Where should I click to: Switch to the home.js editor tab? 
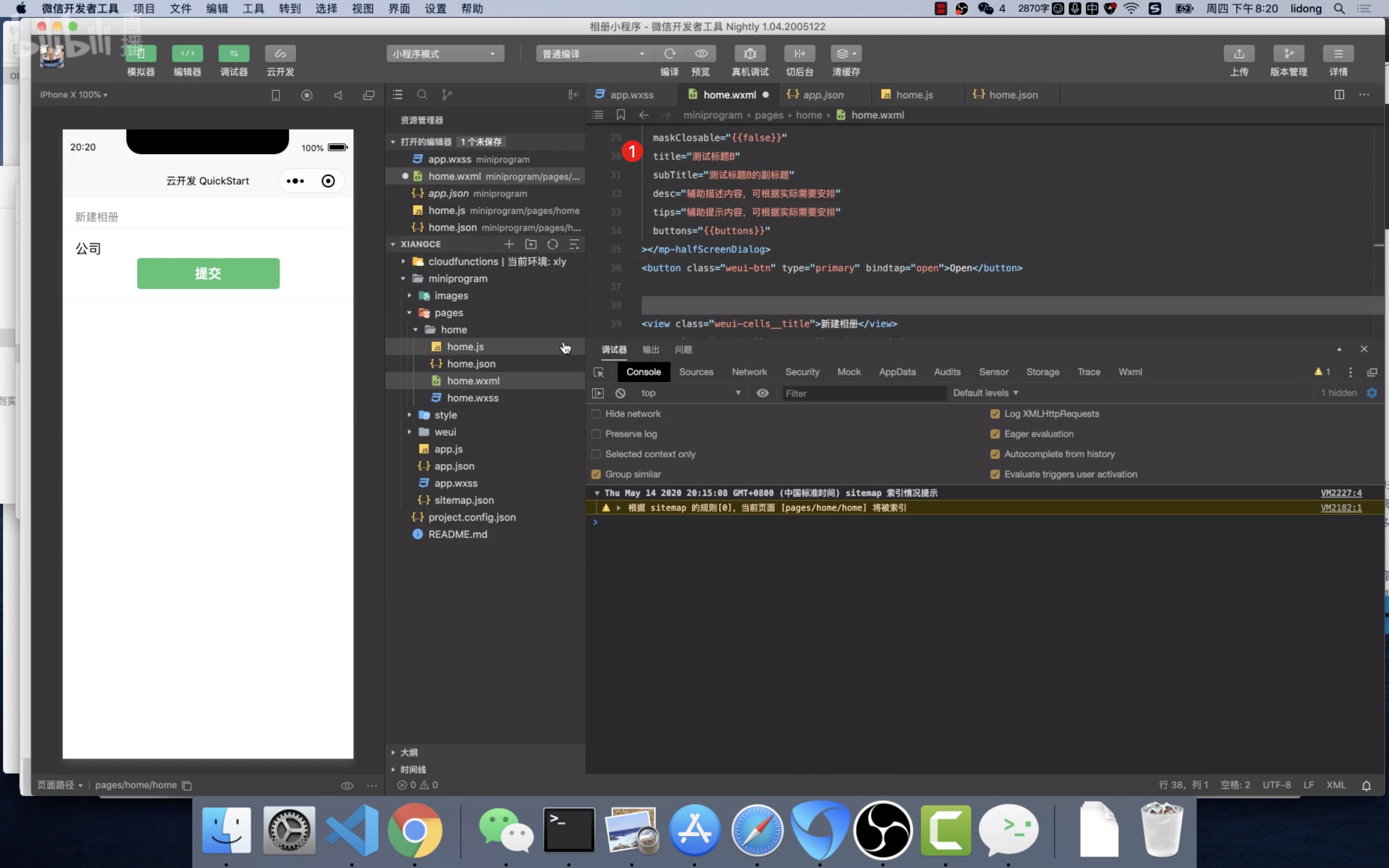point(914,95)
